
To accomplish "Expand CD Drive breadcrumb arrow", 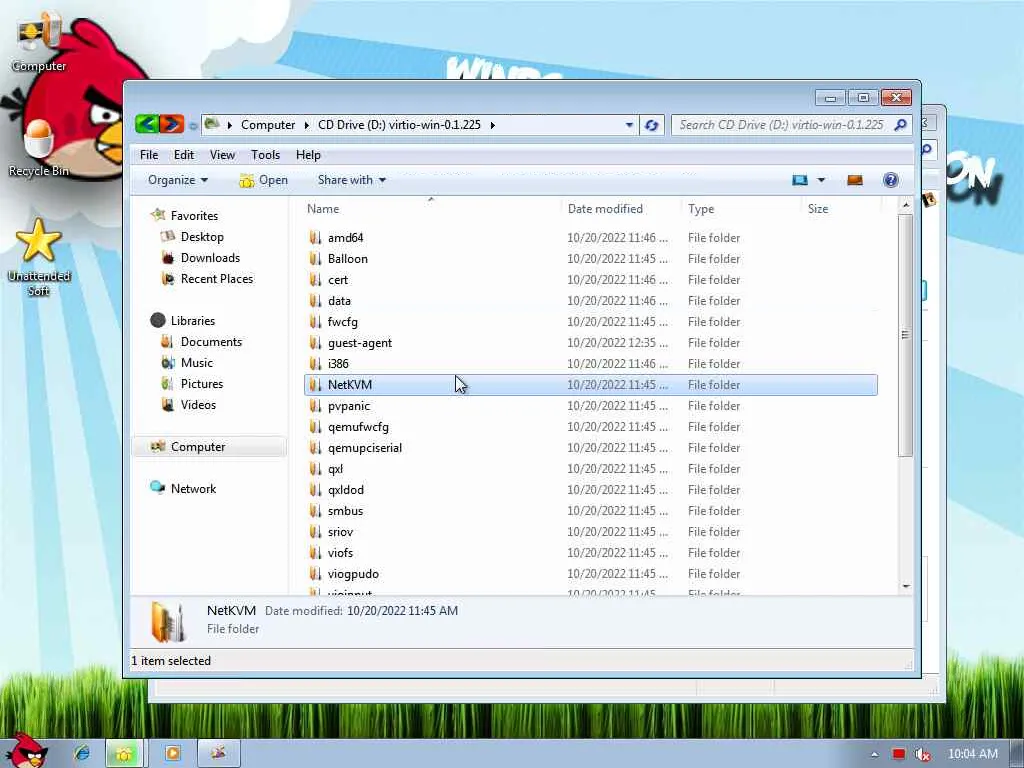I will 492,125.
